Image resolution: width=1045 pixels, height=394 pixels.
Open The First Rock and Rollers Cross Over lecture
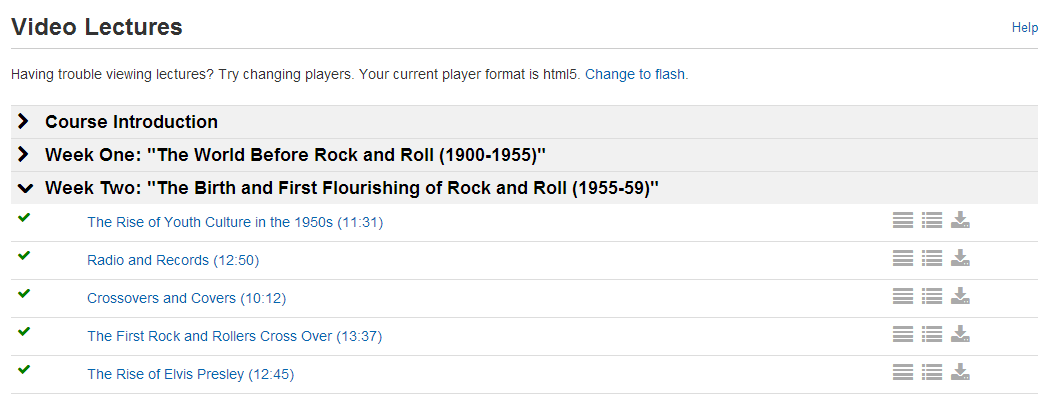click(x=235, y=337)
